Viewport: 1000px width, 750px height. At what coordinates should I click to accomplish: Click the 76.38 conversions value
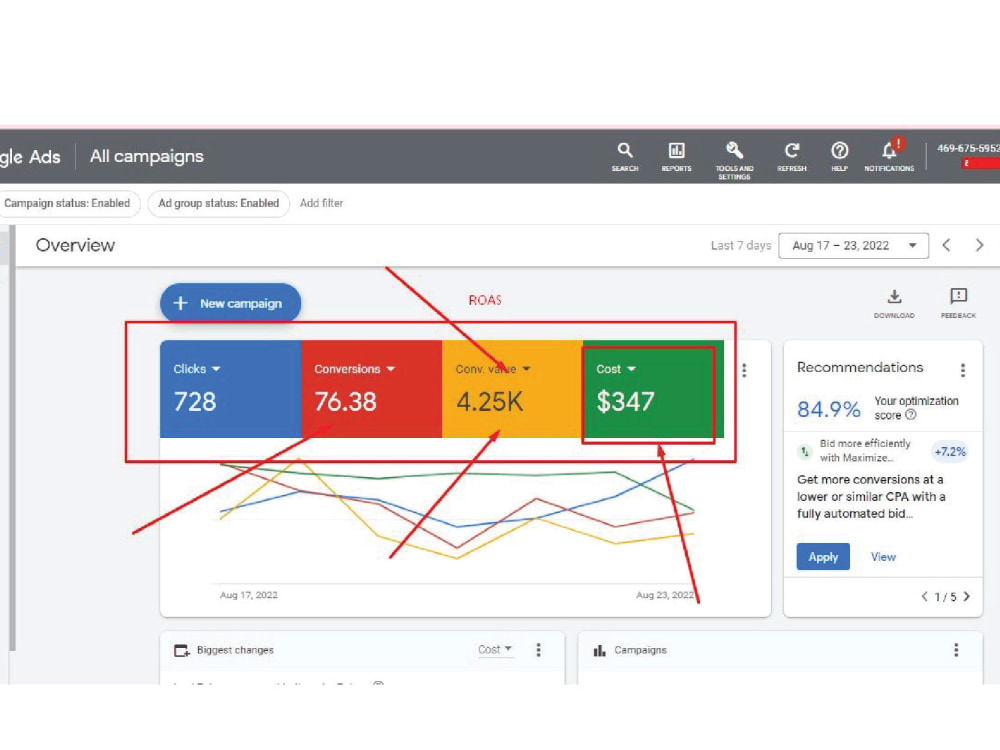pos(345,402)
